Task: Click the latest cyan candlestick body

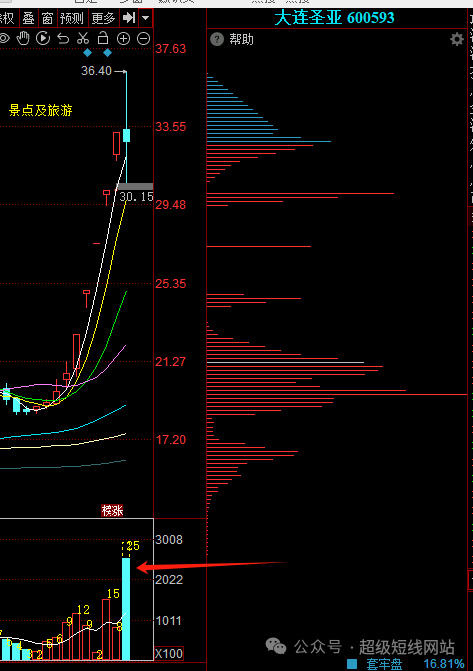Action: click(x=126, y=135)
